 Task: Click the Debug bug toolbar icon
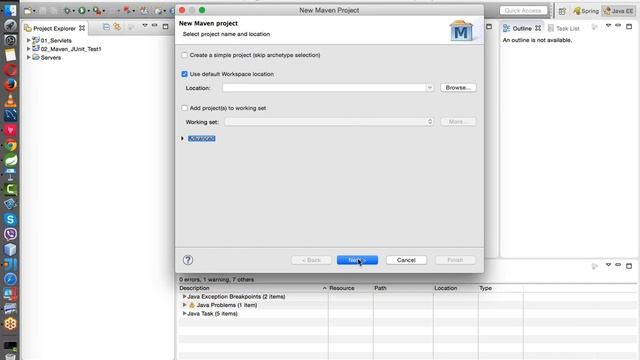67,11
